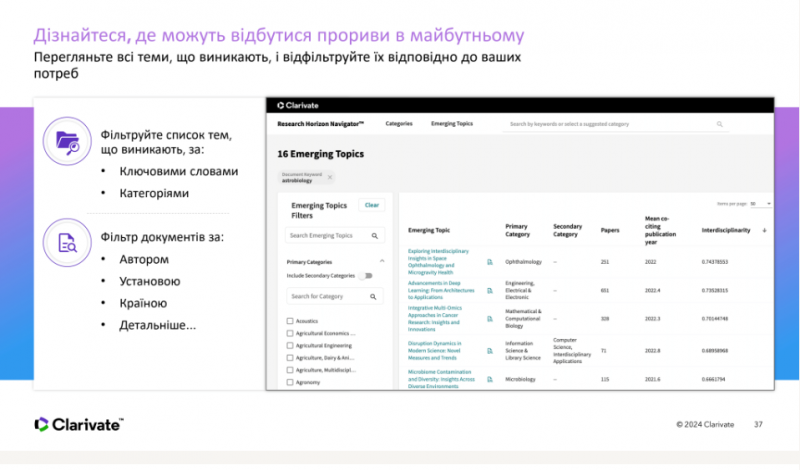Click the Microbiology primary category cell

click(520, 379)
